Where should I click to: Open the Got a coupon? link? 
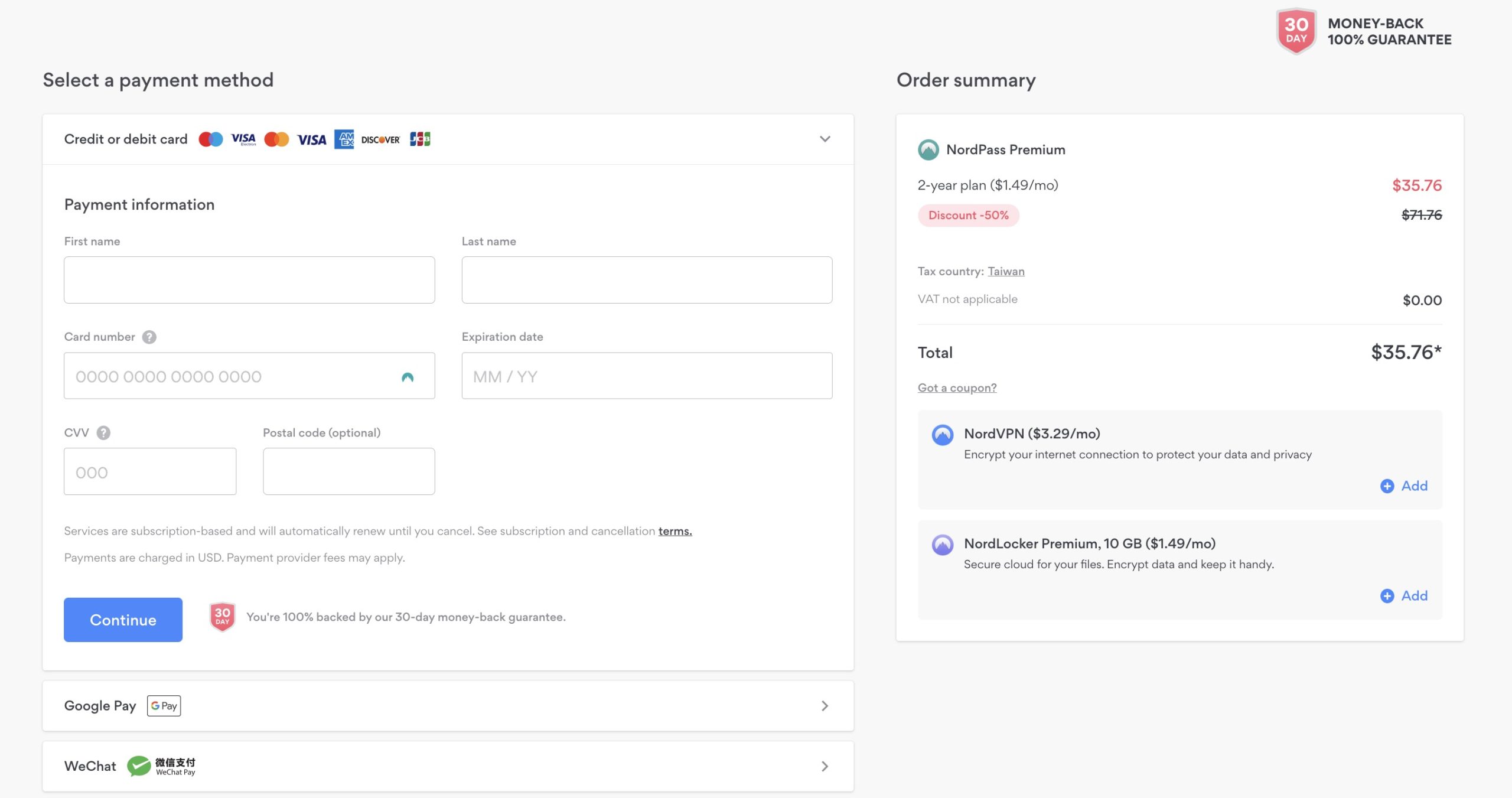coord(957,387)
